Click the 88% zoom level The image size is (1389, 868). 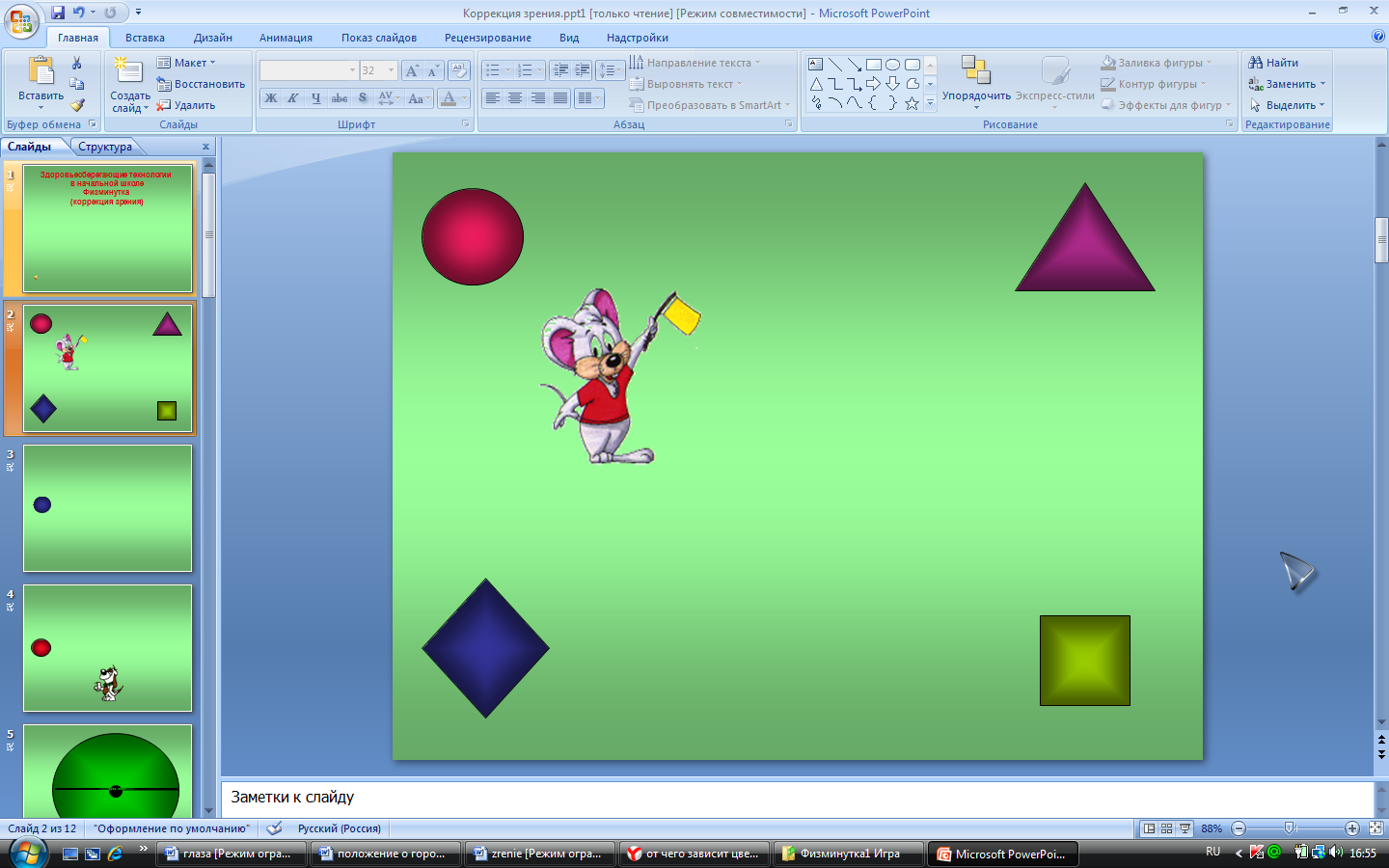[1212, 828]
